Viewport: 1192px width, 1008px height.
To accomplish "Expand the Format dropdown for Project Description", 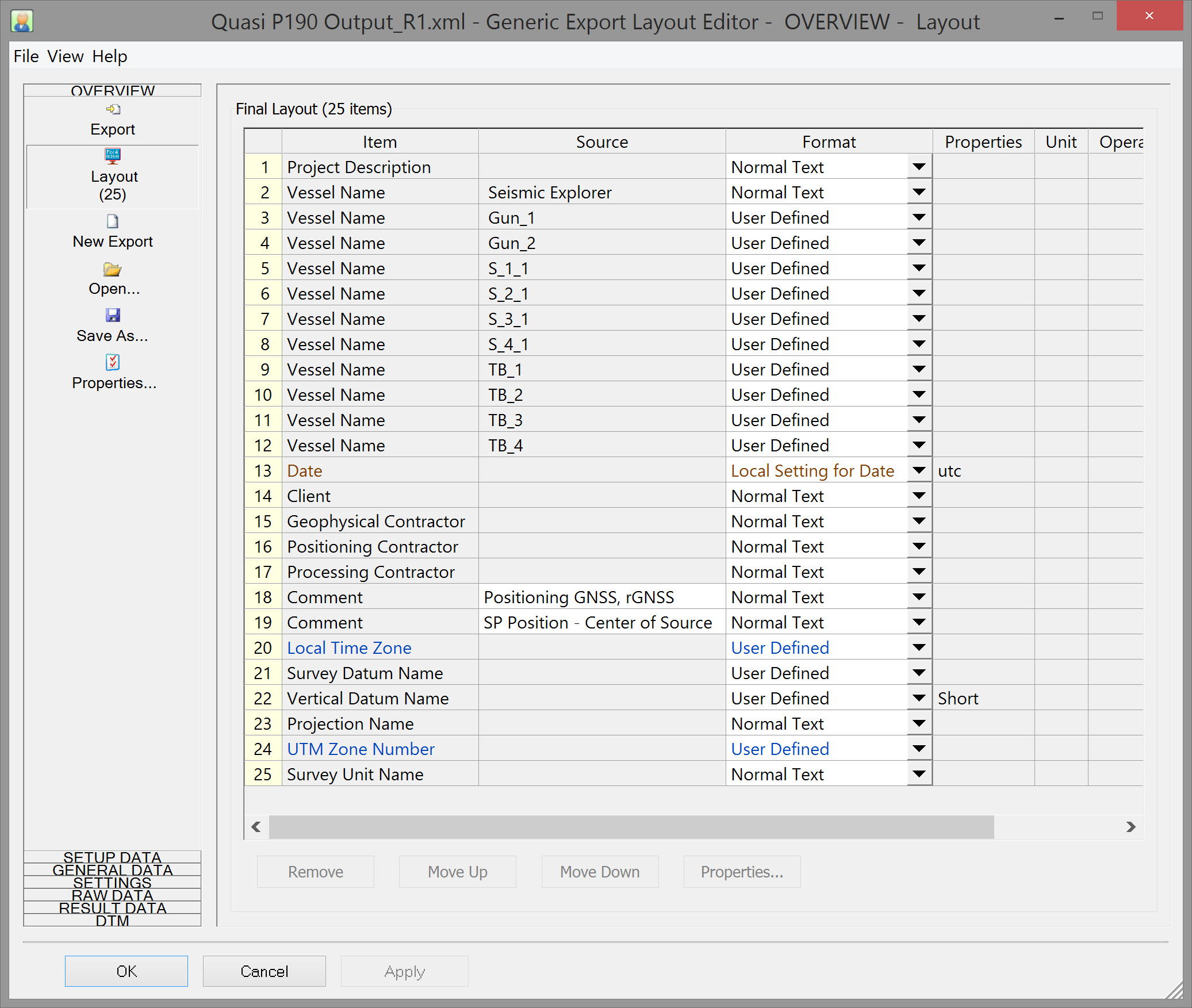I will pos(919,167).
